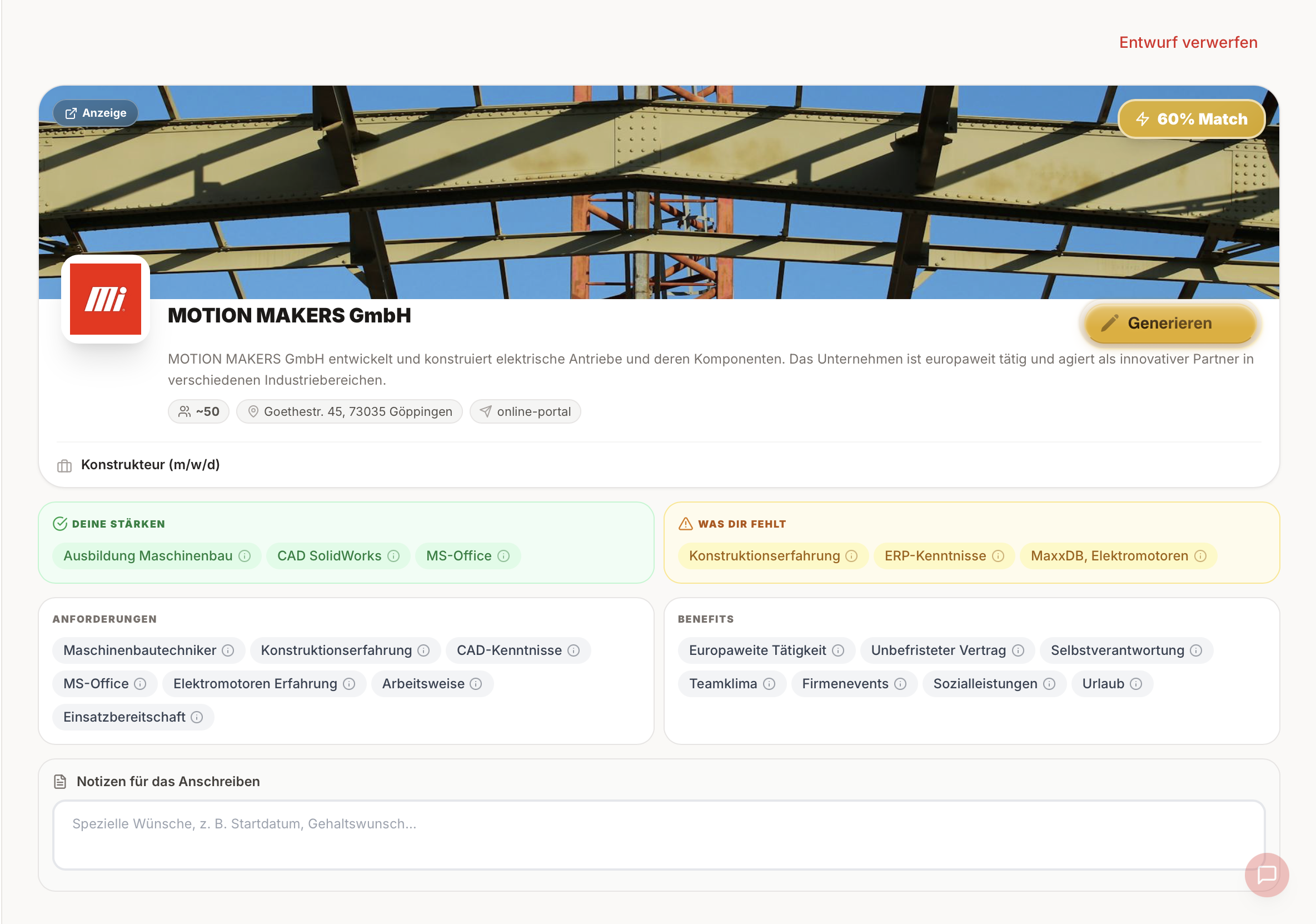Click the Generieren button

point(1170,323)
